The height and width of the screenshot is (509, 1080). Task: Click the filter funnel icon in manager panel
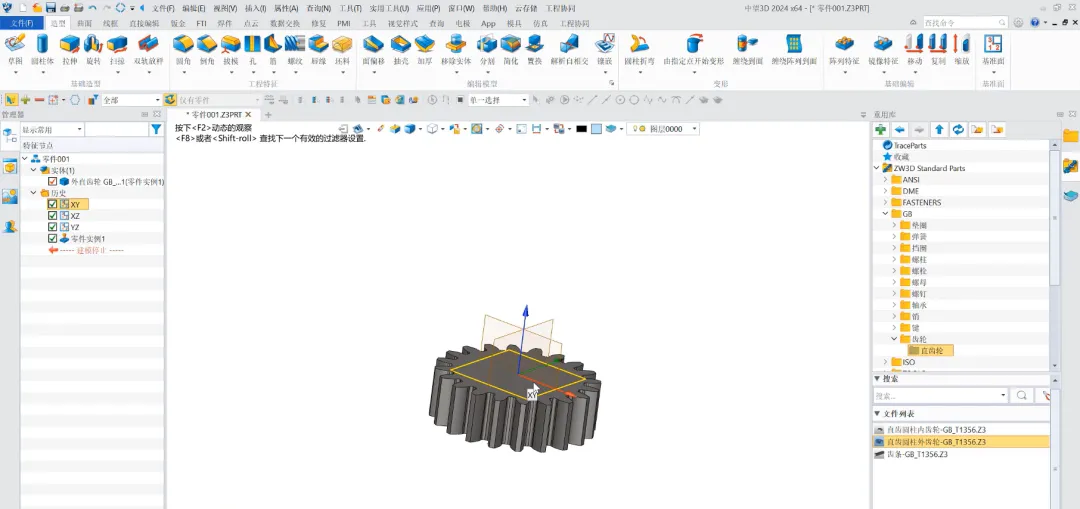tap(155, 130)
